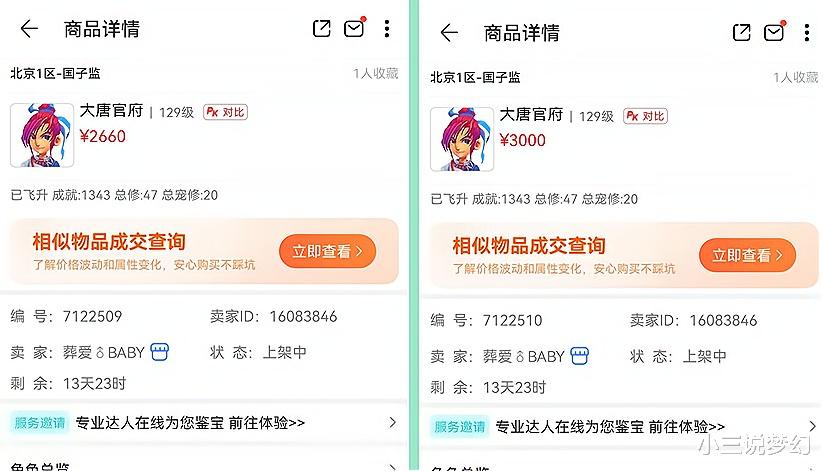Expand 服务邀请 row chevron in right panel
The height and width of the screenshot is (471, 823).
(812, 426)
